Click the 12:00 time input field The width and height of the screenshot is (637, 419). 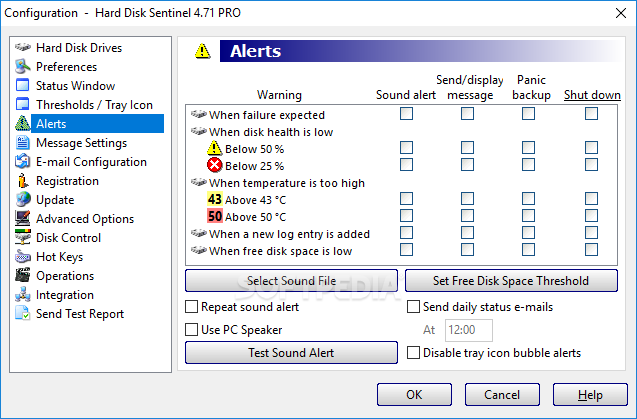[x=469, y=330]
